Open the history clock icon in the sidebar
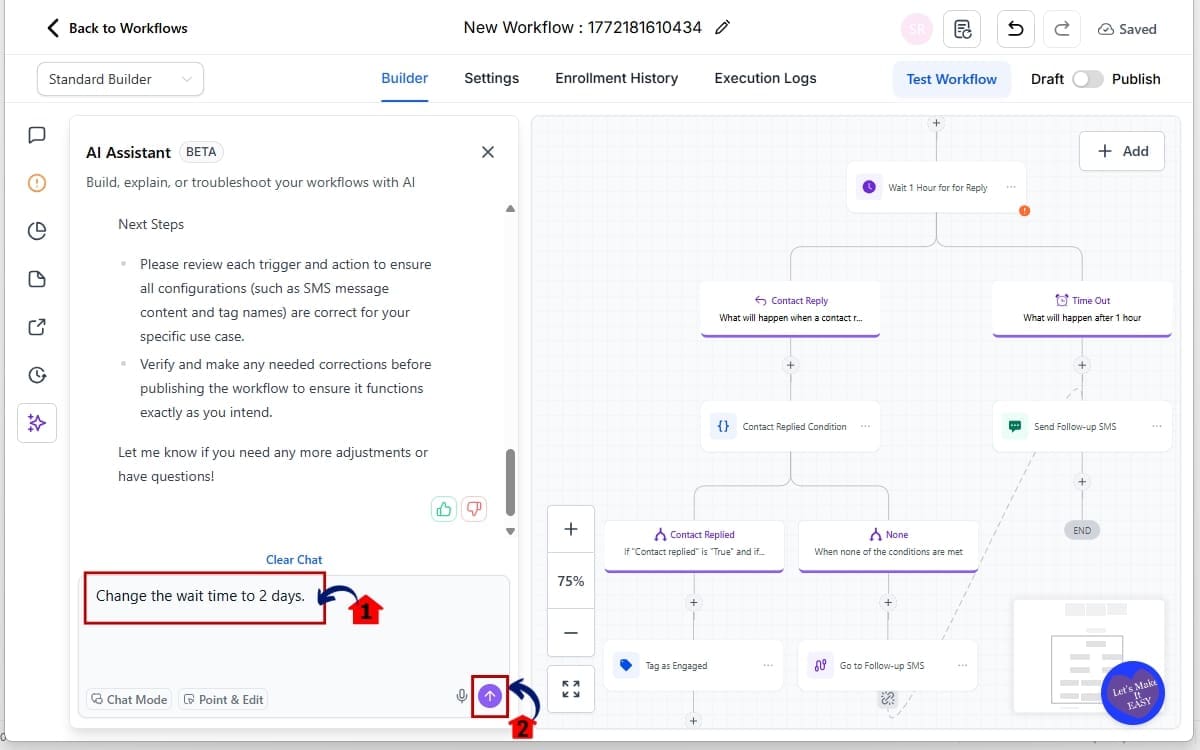Image resolution: width=1200 pixels, height=750 pixels. click(37, 375)
